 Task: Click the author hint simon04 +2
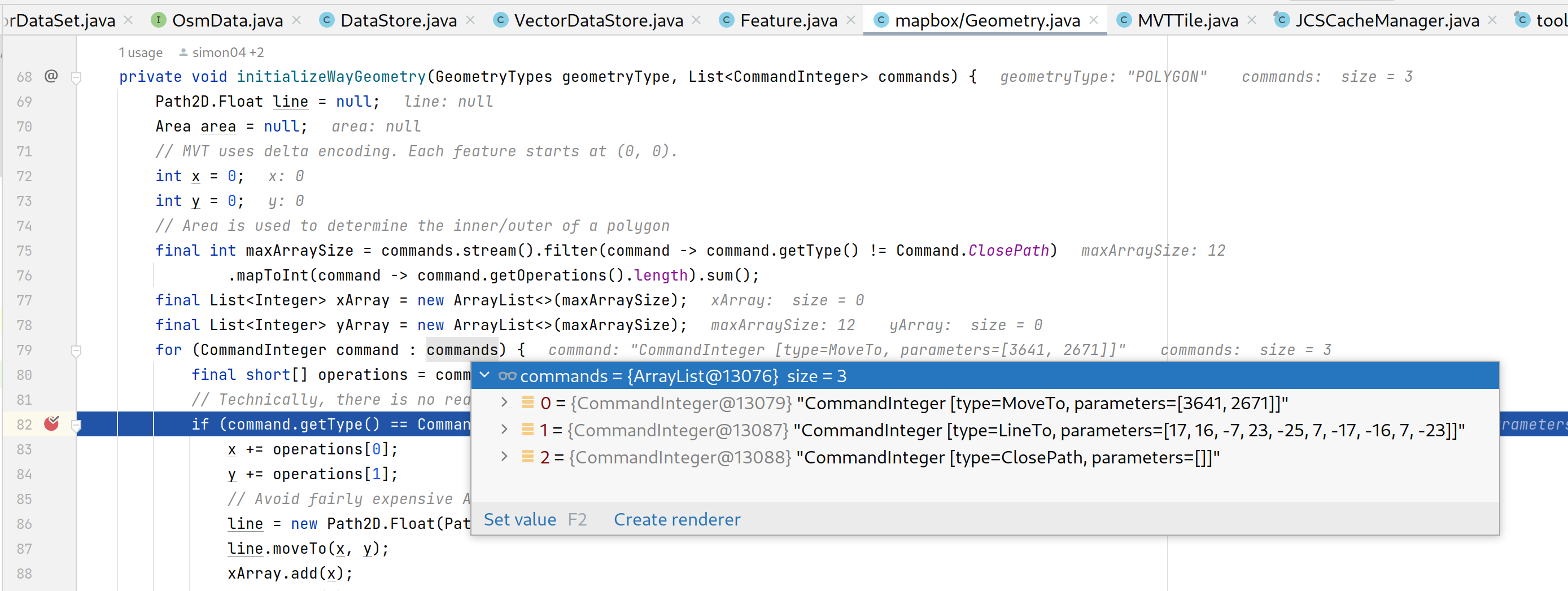[221, 53]
